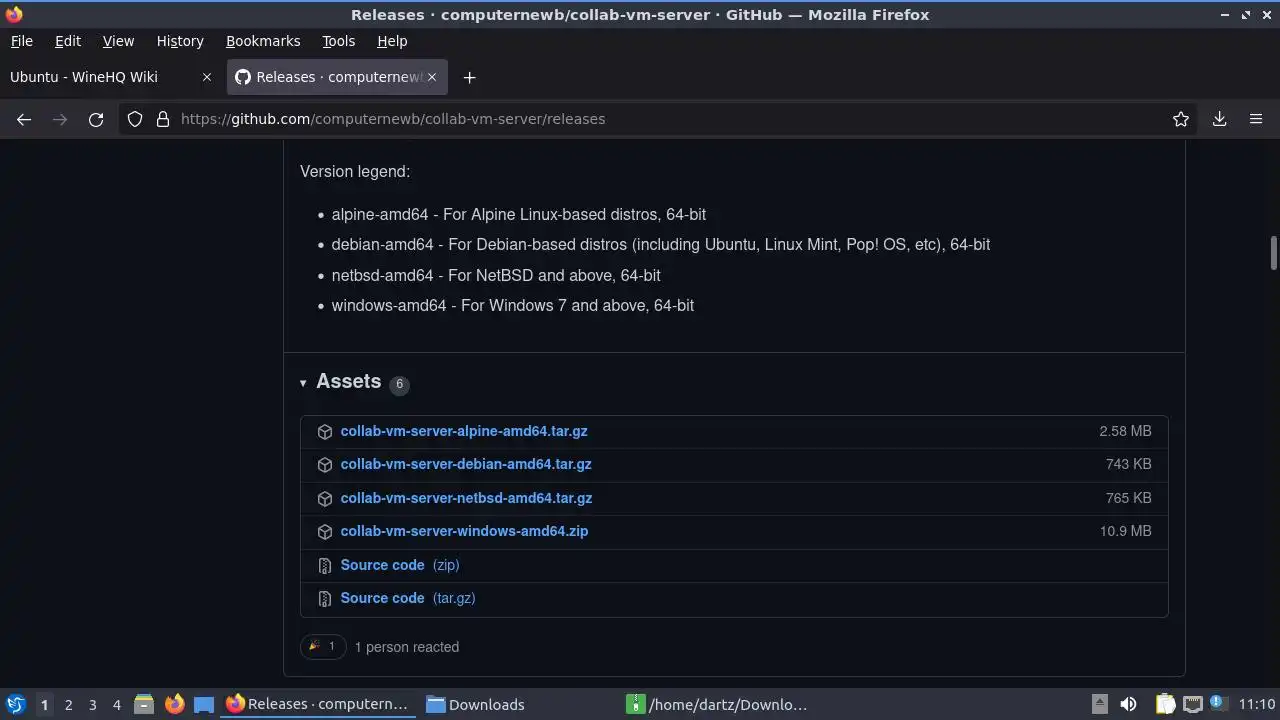Launch Firefox from taskbar quick launch
This screenshot has width=1280, height=720.
[174, 704]
